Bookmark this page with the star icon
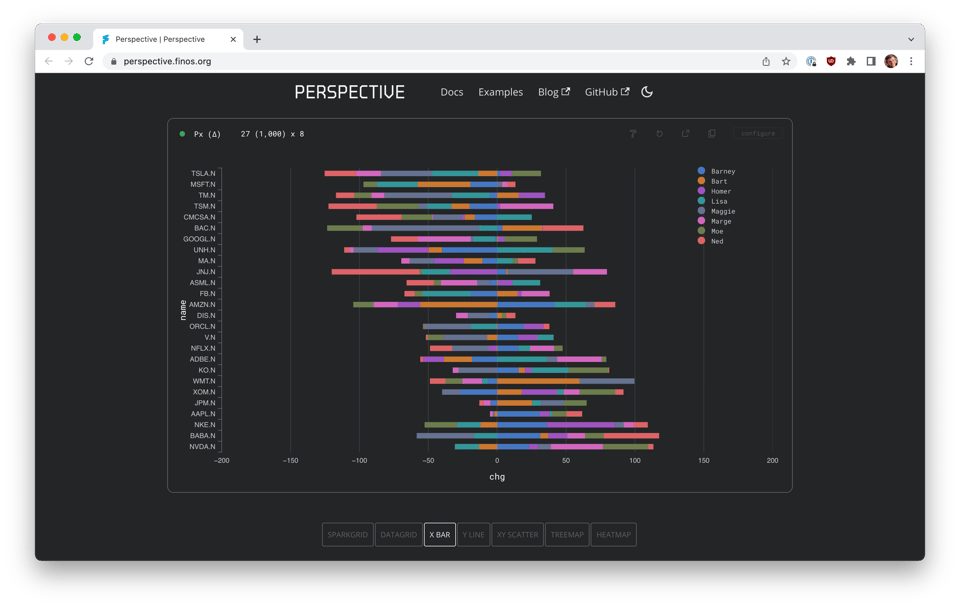 point(786,61)
